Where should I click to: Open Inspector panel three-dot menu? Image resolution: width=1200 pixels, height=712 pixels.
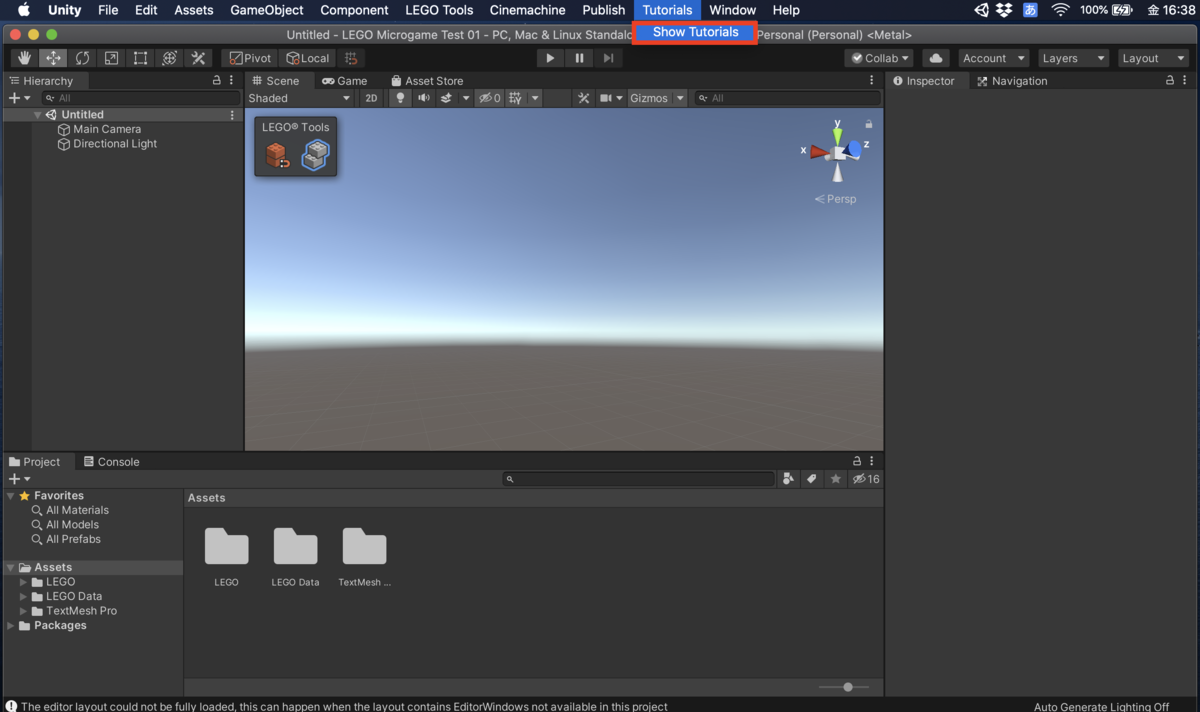[1185, 80]
